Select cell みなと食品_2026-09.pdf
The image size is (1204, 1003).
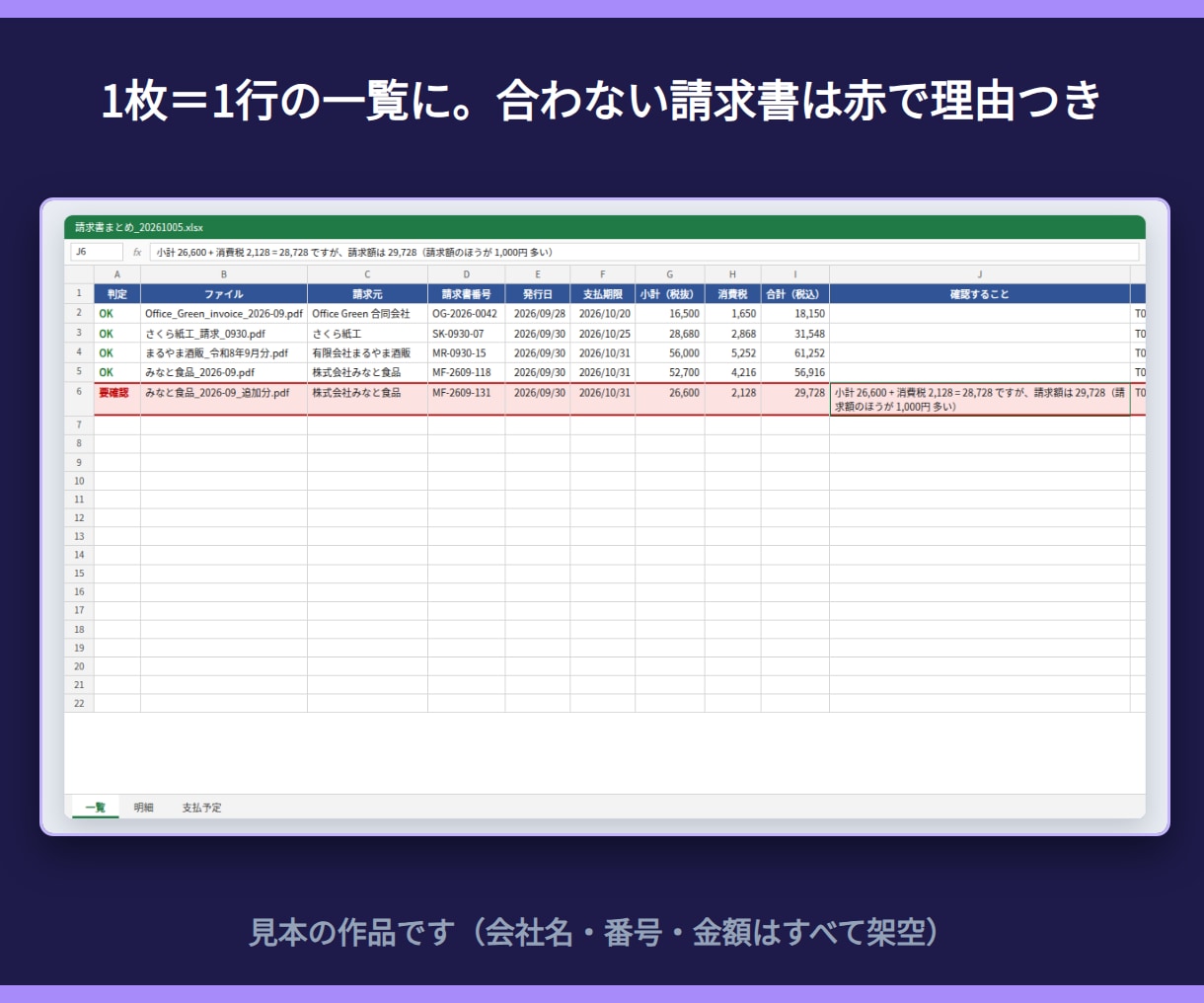pos(224,372)
